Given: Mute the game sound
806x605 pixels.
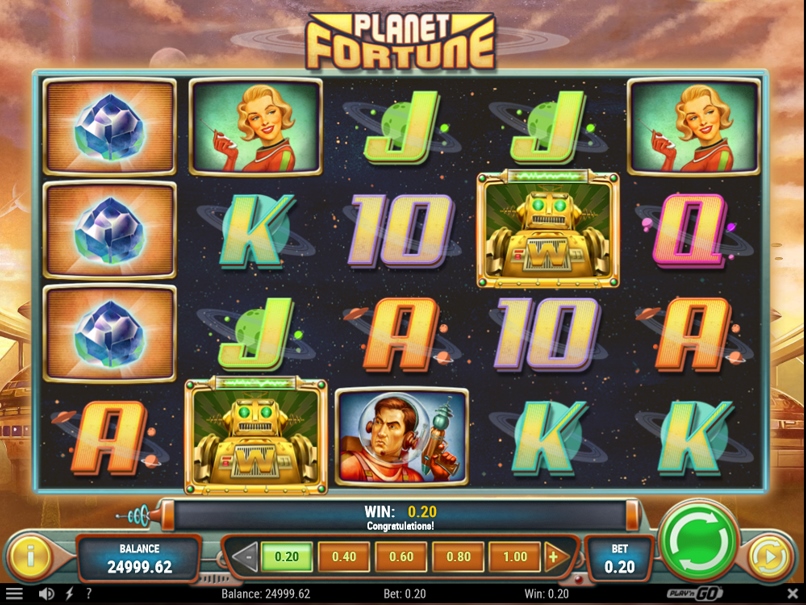Looking at the screenshot, I should tap(46, 594).
